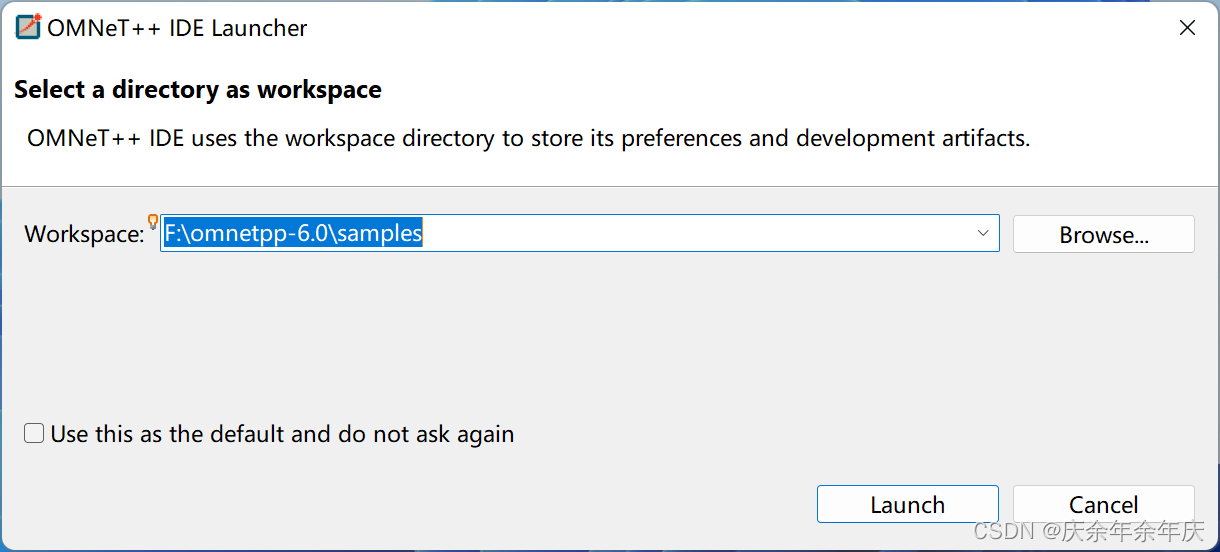Viewport: 1220px width, 552px height.
Task: Click the "OMNeT++ IDE Launcher" title text
Action: coord(177,28)
